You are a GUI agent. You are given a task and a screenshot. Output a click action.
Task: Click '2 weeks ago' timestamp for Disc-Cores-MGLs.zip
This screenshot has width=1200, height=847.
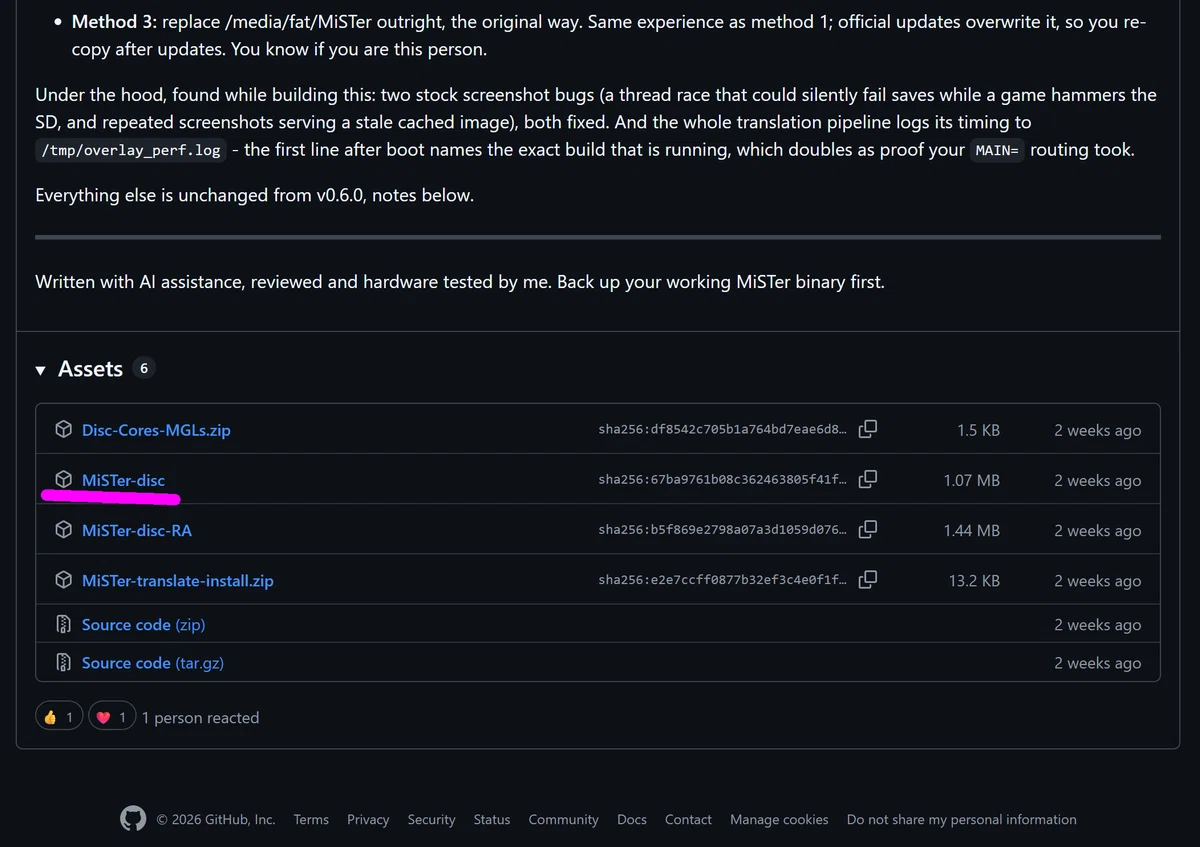click(1097, 430)
